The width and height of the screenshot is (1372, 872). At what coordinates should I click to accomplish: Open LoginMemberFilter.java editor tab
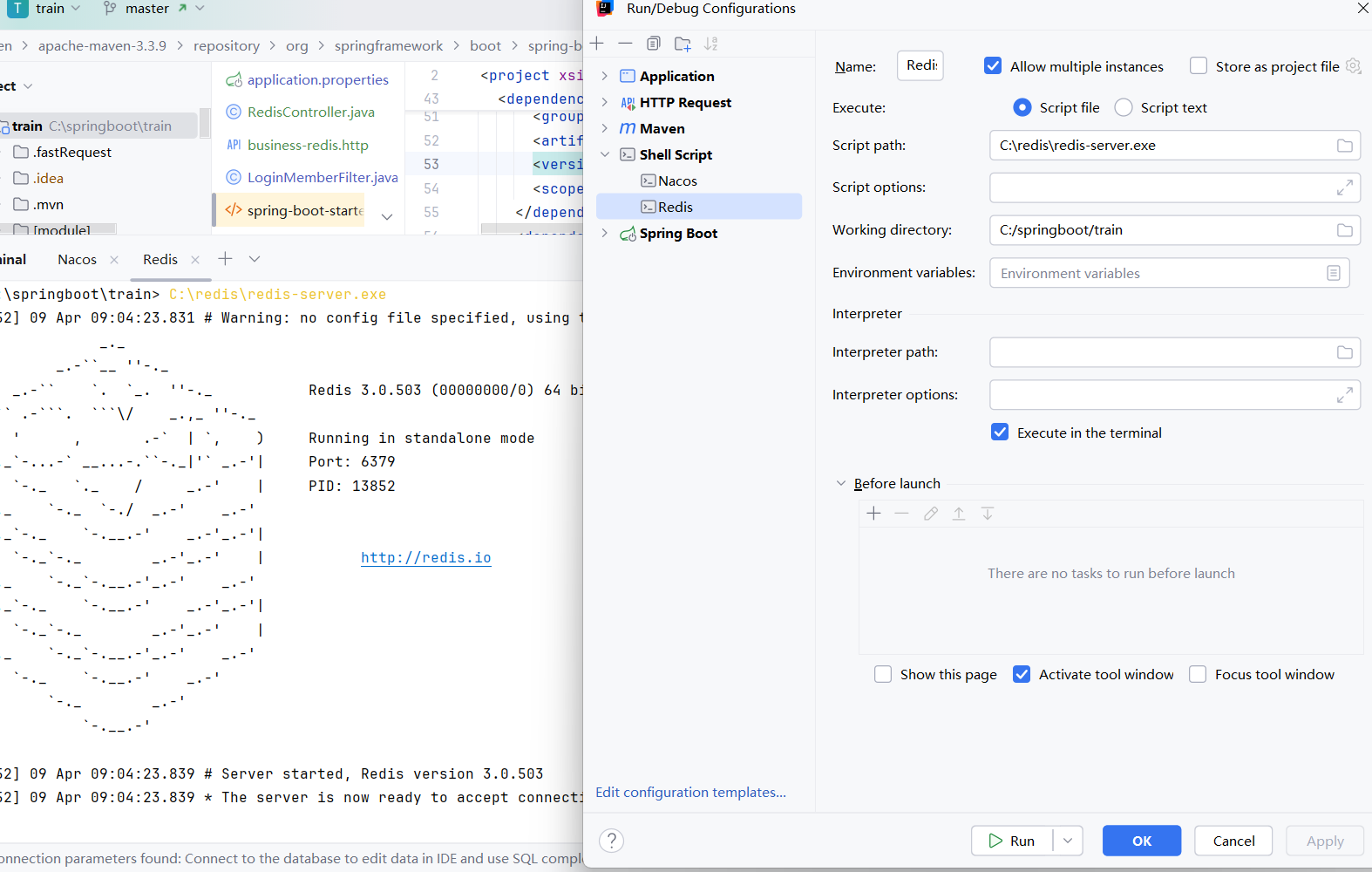(x=312, y=177)
